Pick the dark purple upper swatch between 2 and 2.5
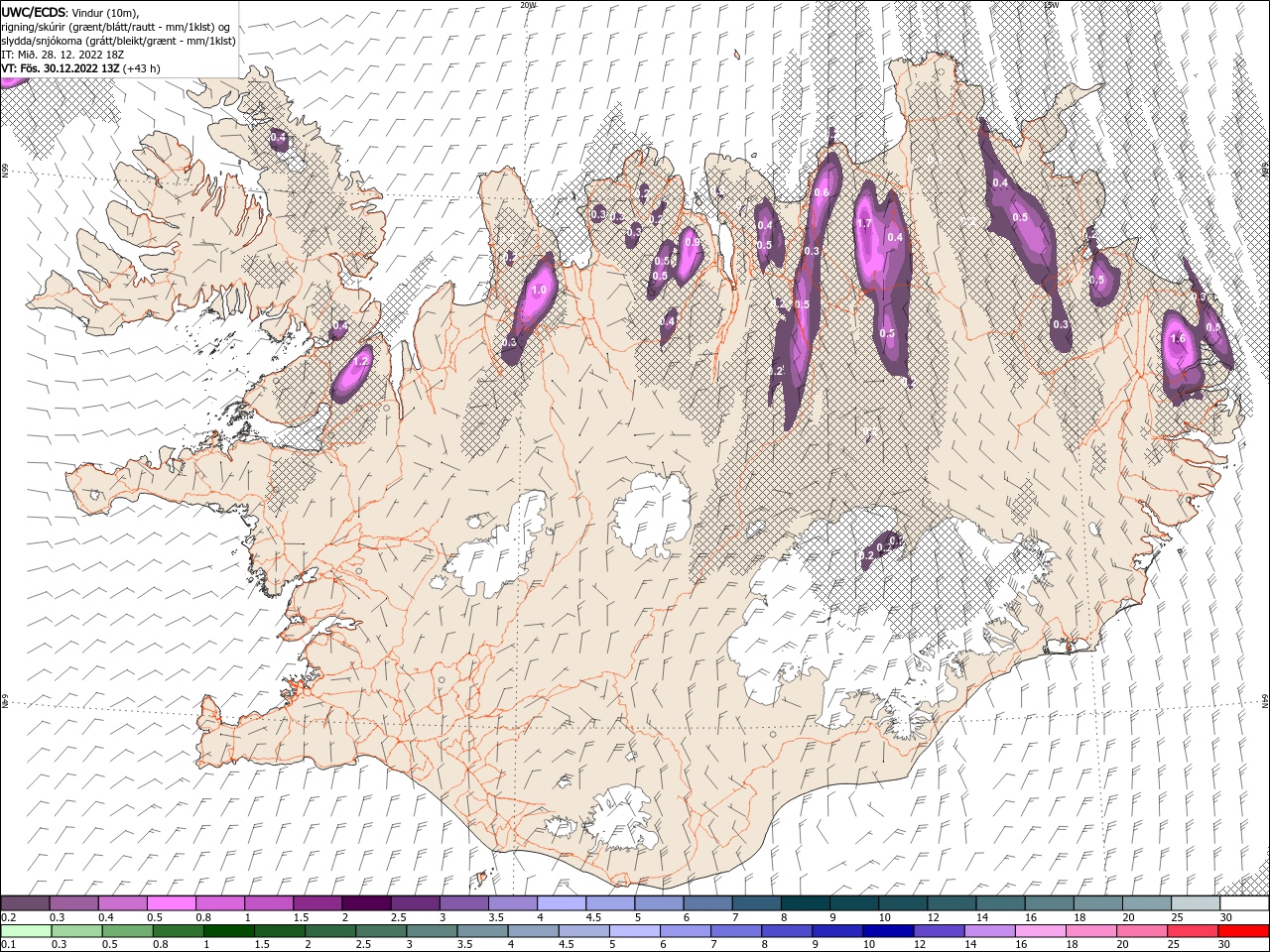This screenshot has width=1270, height=952. click(366, 903)
